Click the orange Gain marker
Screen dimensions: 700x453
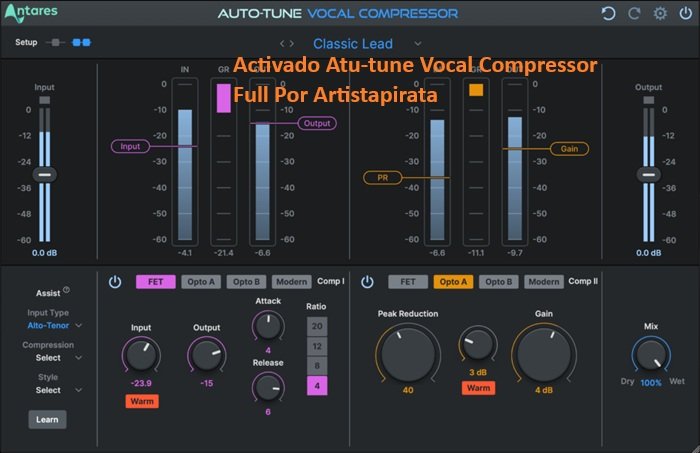click(569, 149)
